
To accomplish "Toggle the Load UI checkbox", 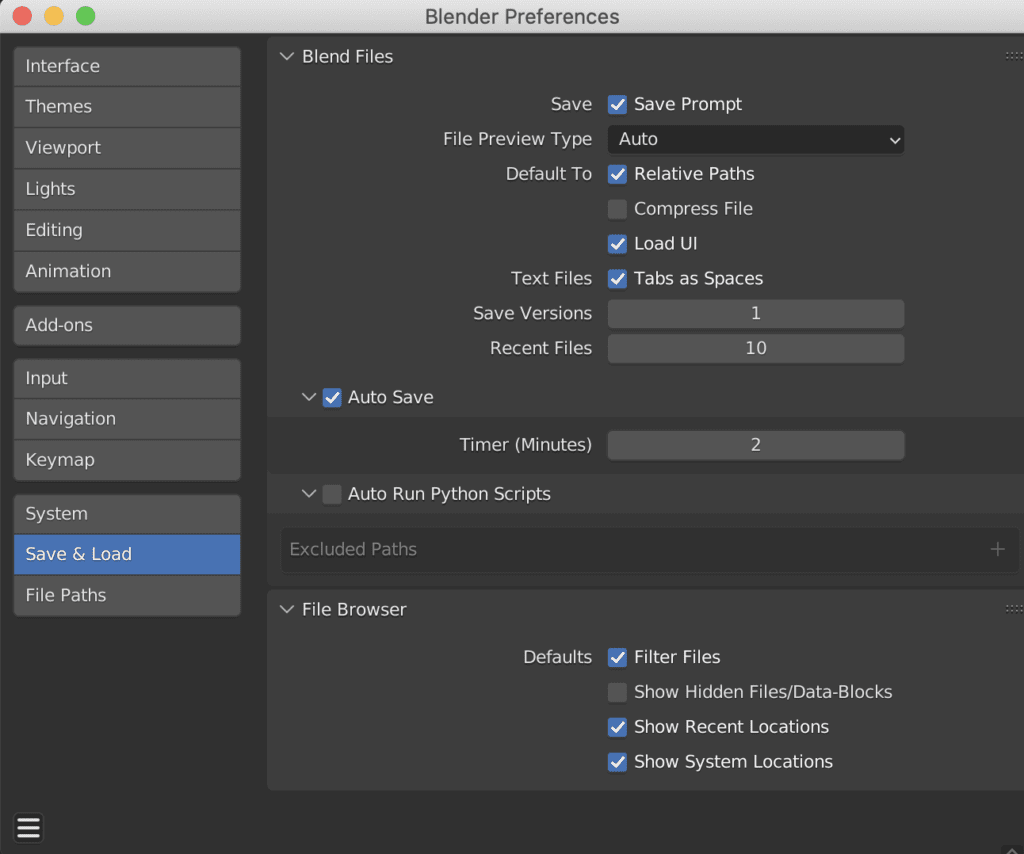I will [617, 244].
